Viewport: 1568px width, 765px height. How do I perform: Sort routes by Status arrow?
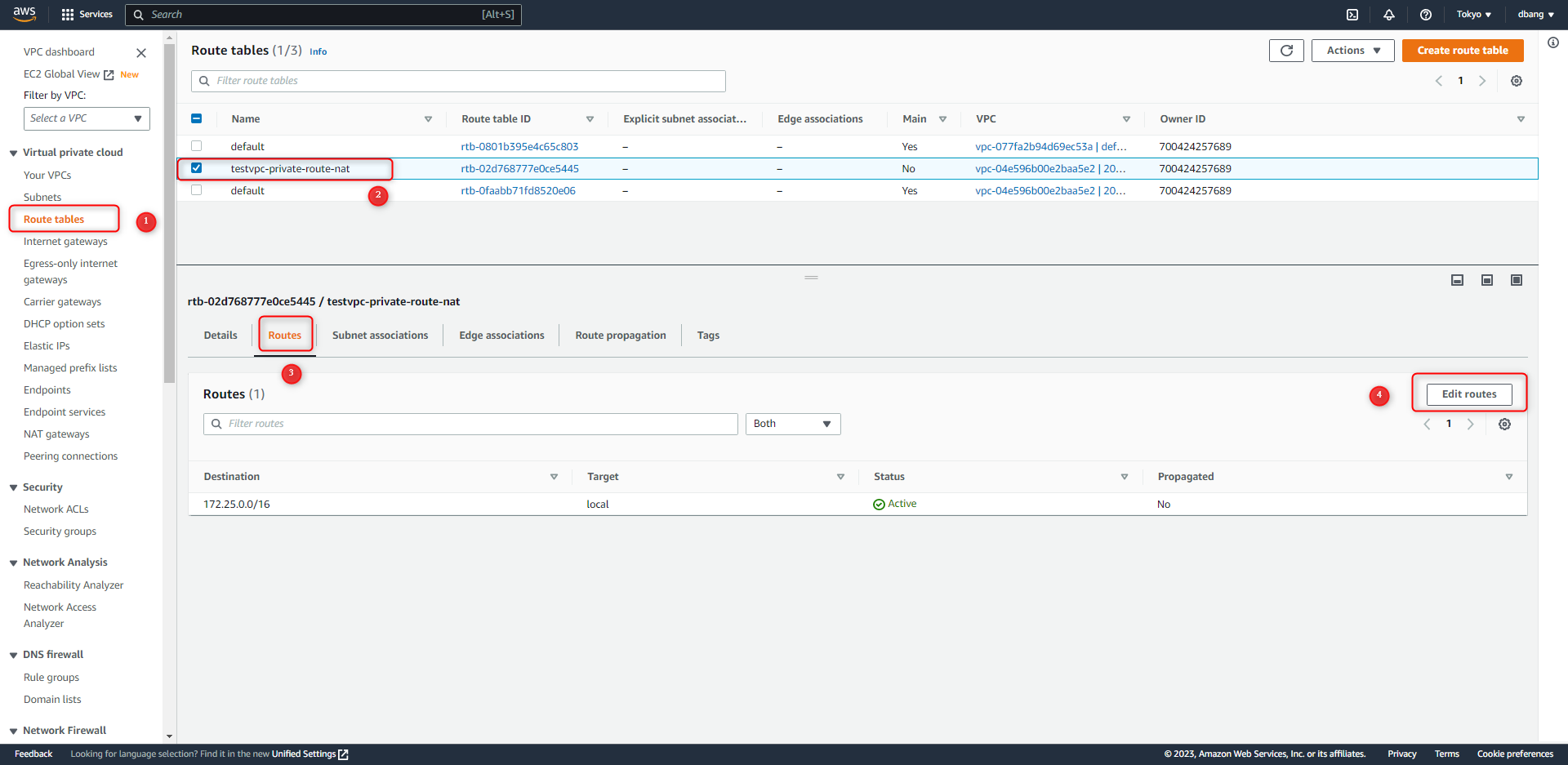tap(1125, 477)
